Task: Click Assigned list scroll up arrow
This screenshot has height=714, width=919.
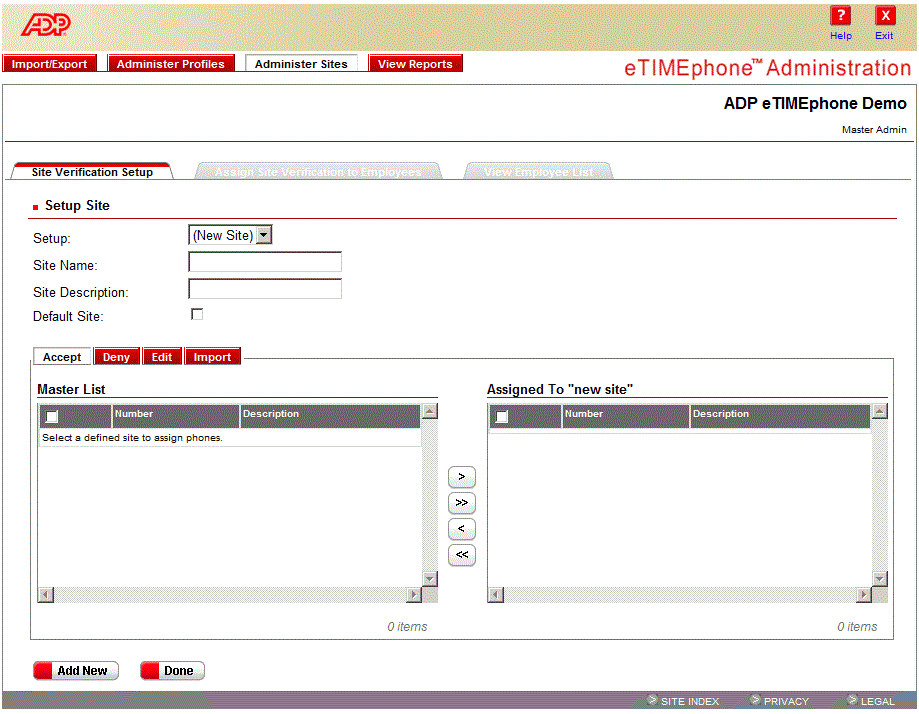Action: click(880, 412)
